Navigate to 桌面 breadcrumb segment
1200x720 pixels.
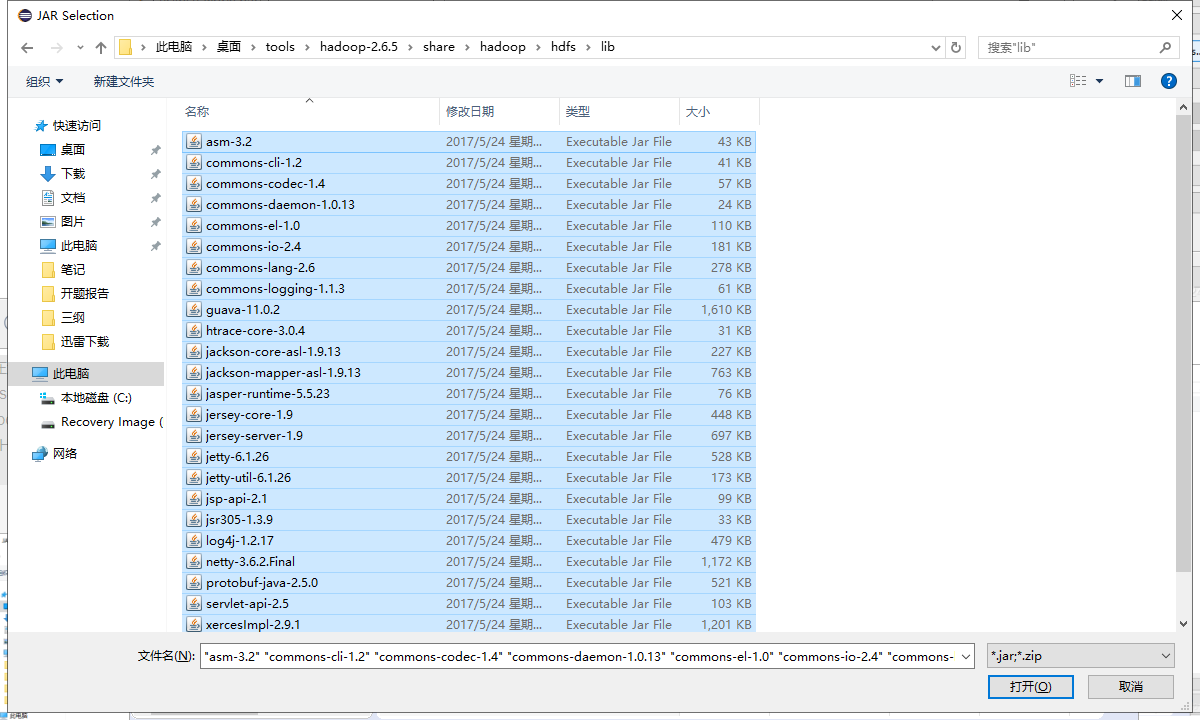[229, 47]
